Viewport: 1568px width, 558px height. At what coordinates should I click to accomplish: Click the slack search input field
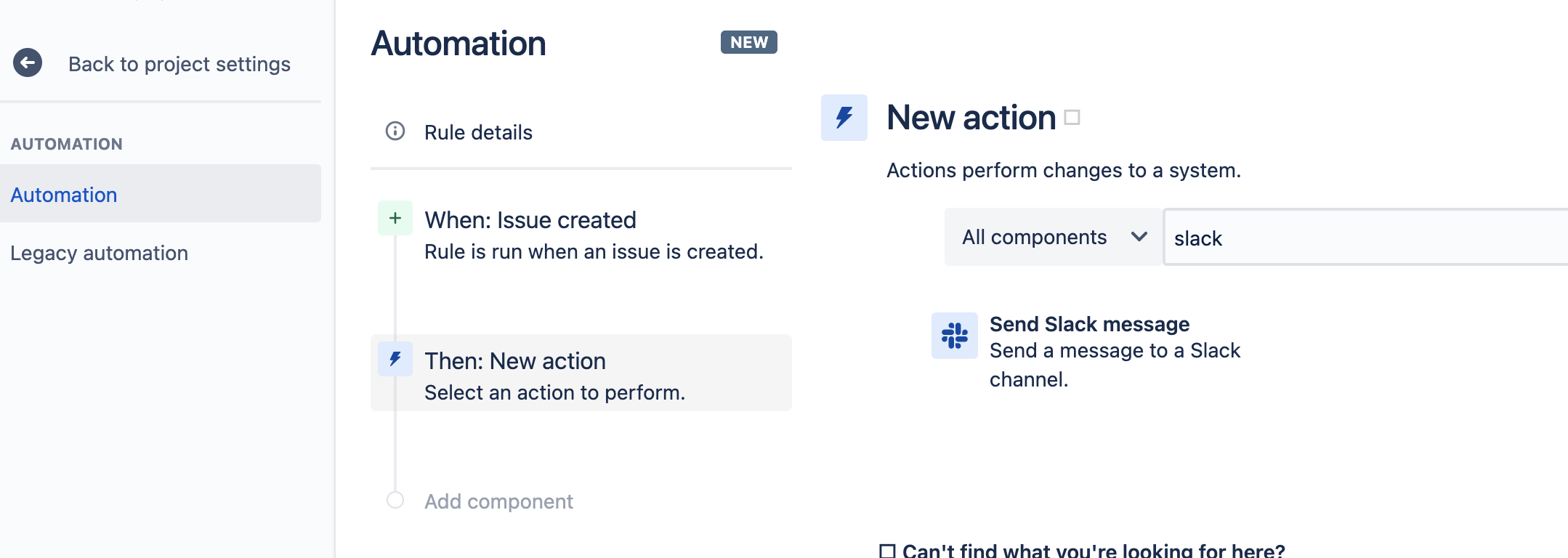click(x=1308, y=238)
